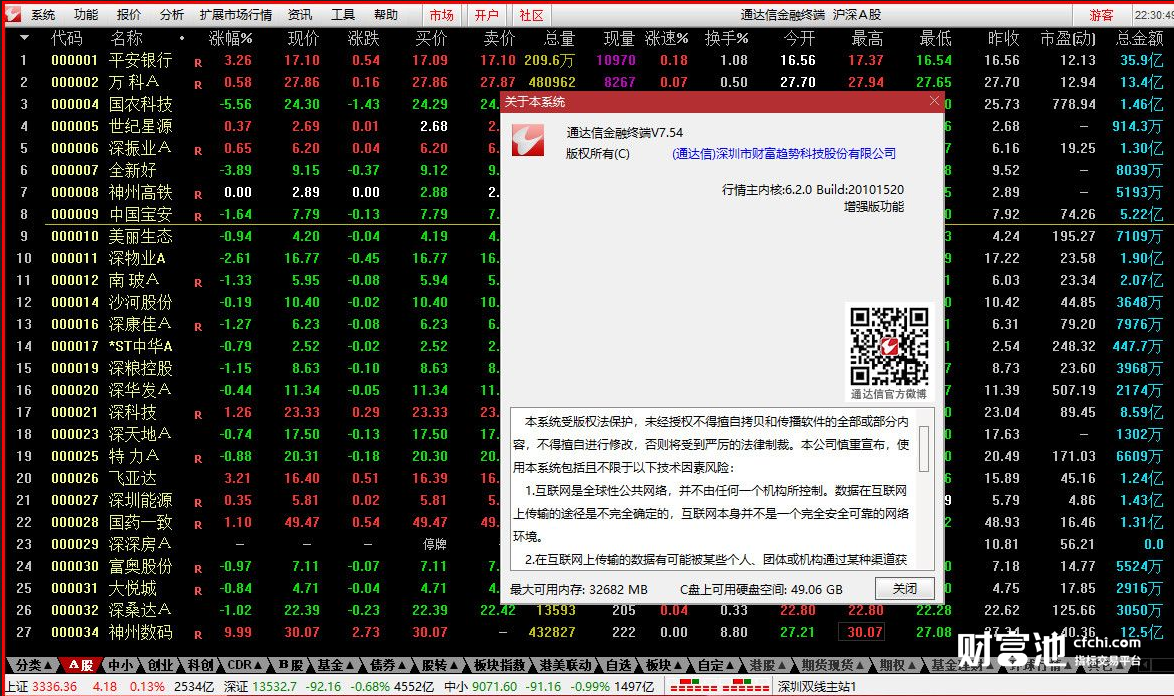This screenshot has height=696, width=1174.
Task: Click the R marker next to 平安银行
Action: (198, 63)
